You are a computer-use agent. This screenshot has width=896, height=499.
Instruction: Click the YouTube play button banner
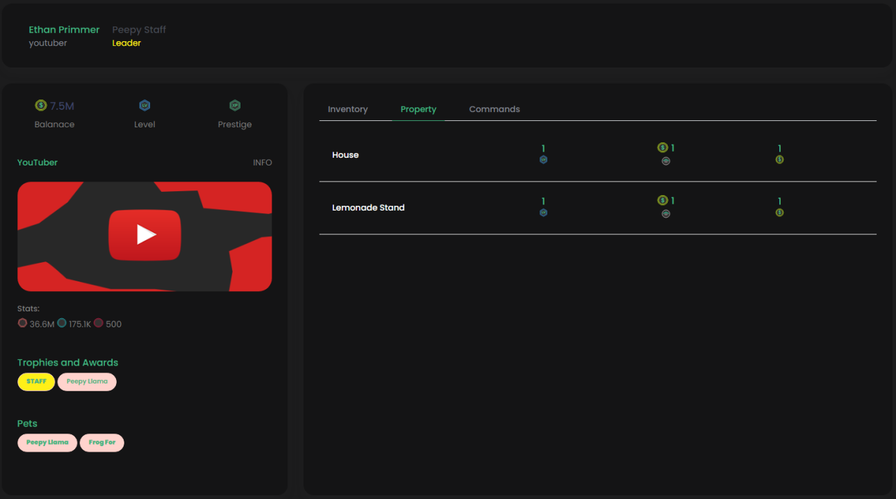(x=145, y=236)
